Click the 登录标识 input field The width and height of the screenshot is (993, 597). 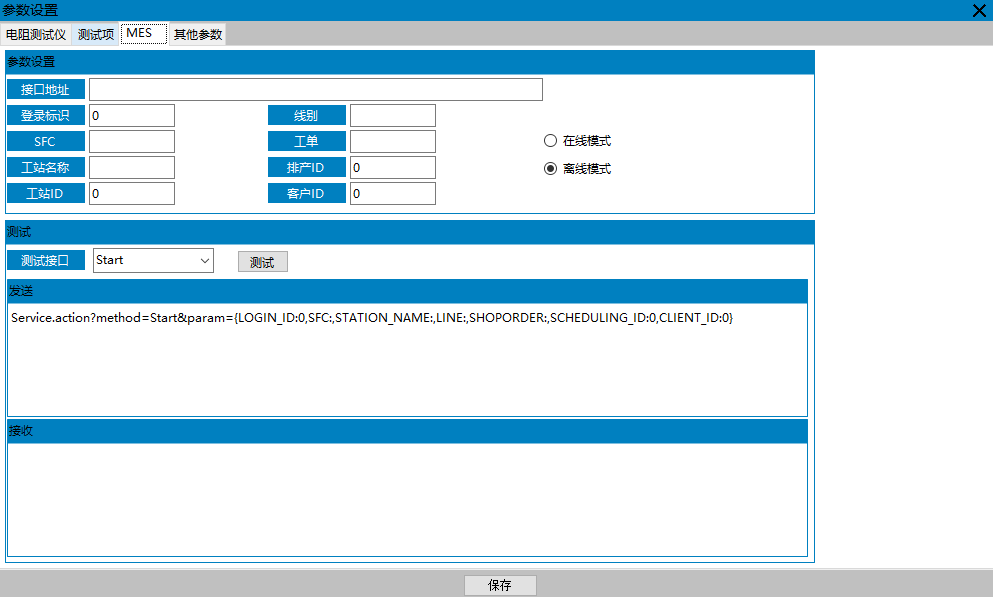click(x=132, y=115)
